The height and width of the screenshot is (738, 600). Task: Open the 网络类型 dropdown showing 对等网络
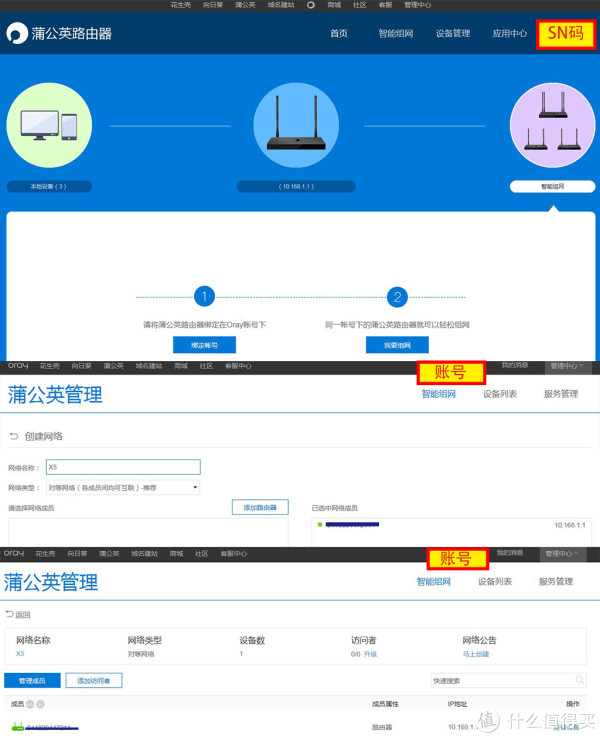[123, 488]
